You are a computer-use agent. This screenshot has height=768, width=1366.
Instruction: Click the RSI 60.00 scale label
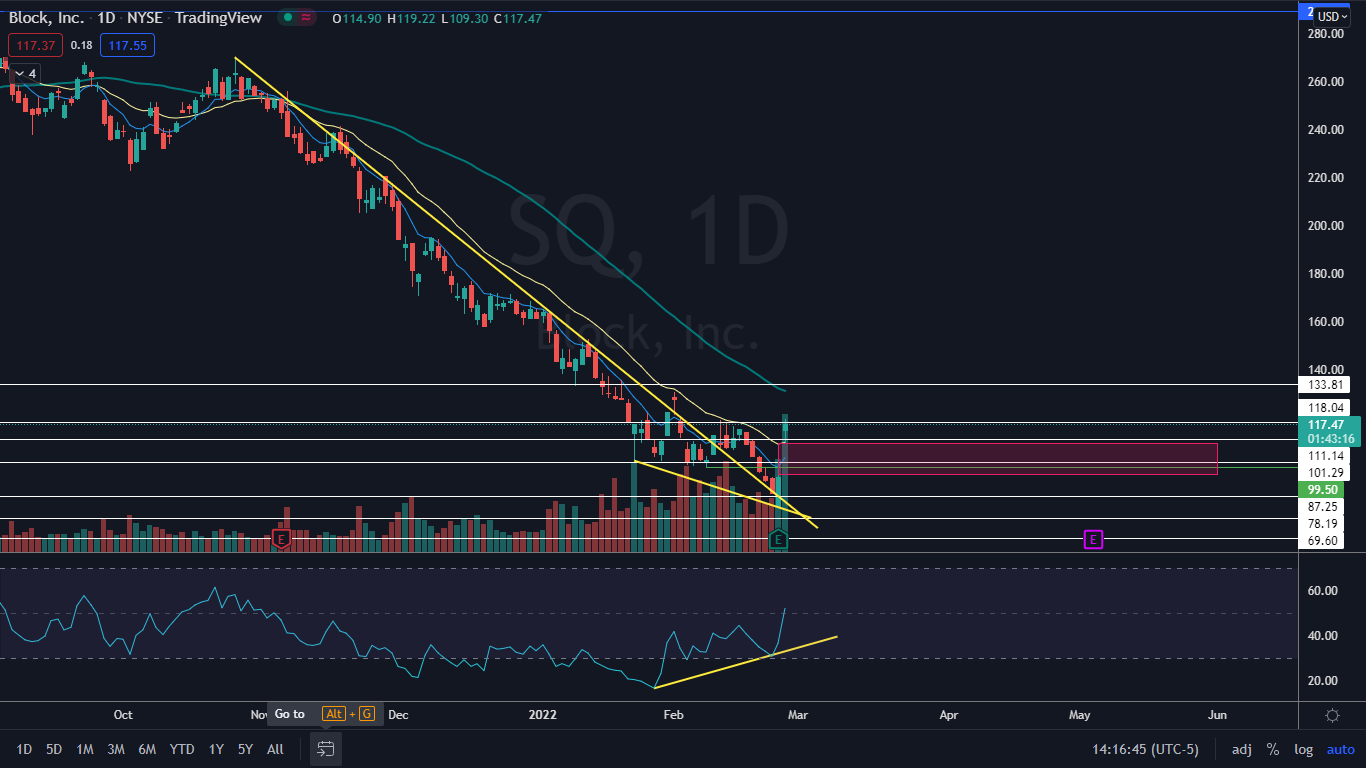pos(1322,591)
